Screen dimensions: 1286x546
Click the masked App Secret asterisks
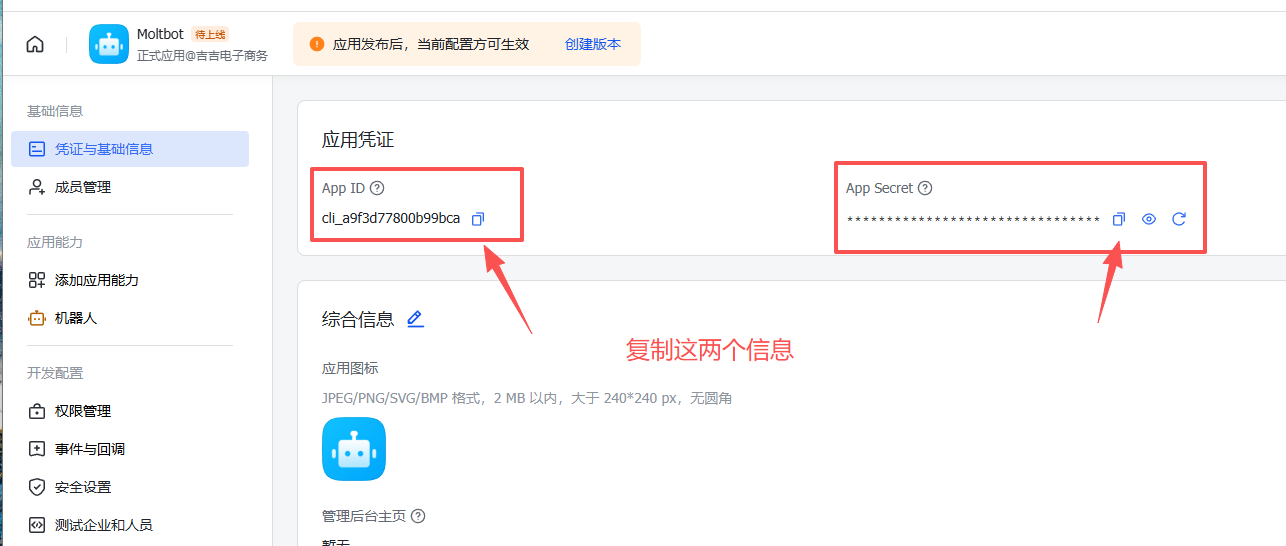[973, 220]
